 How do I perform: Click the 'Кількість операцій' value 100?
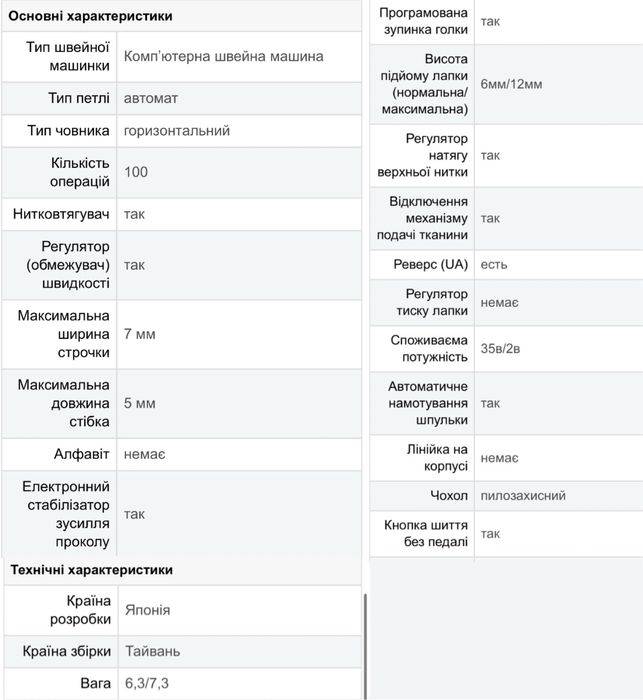click(x=136, y=172)
